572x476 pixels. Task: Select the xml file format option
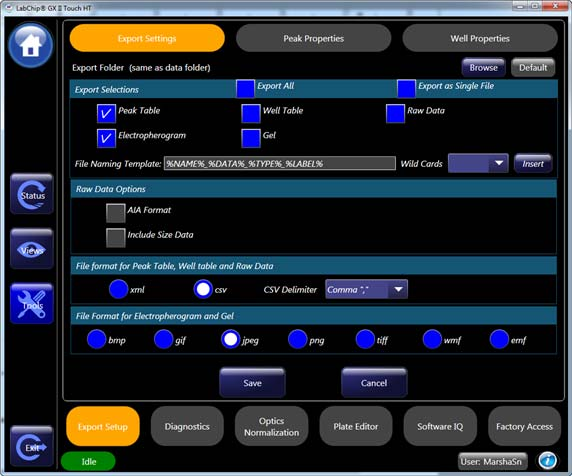(x=118, y=289)
